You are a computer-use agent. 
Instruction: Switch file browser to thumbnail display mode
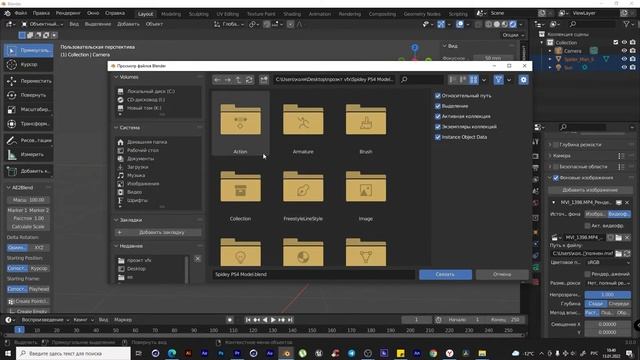(x=473, y=80)
